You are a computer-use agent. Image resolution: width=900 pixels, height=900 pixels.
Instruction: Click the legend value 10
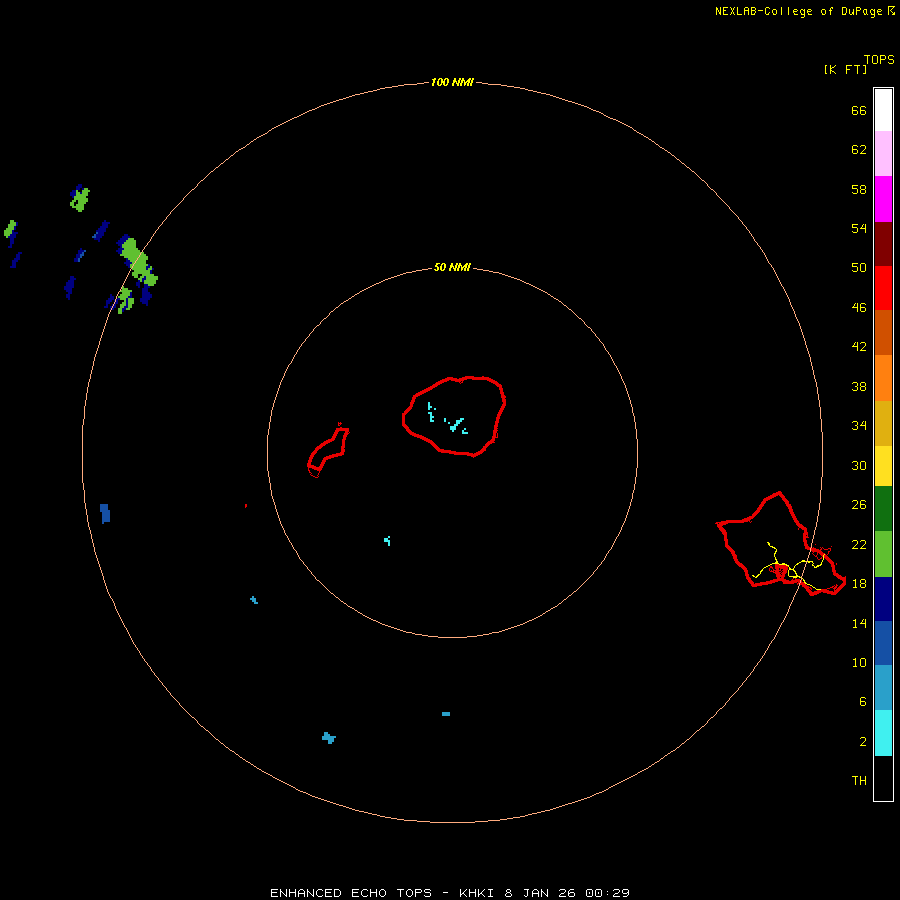859,662
